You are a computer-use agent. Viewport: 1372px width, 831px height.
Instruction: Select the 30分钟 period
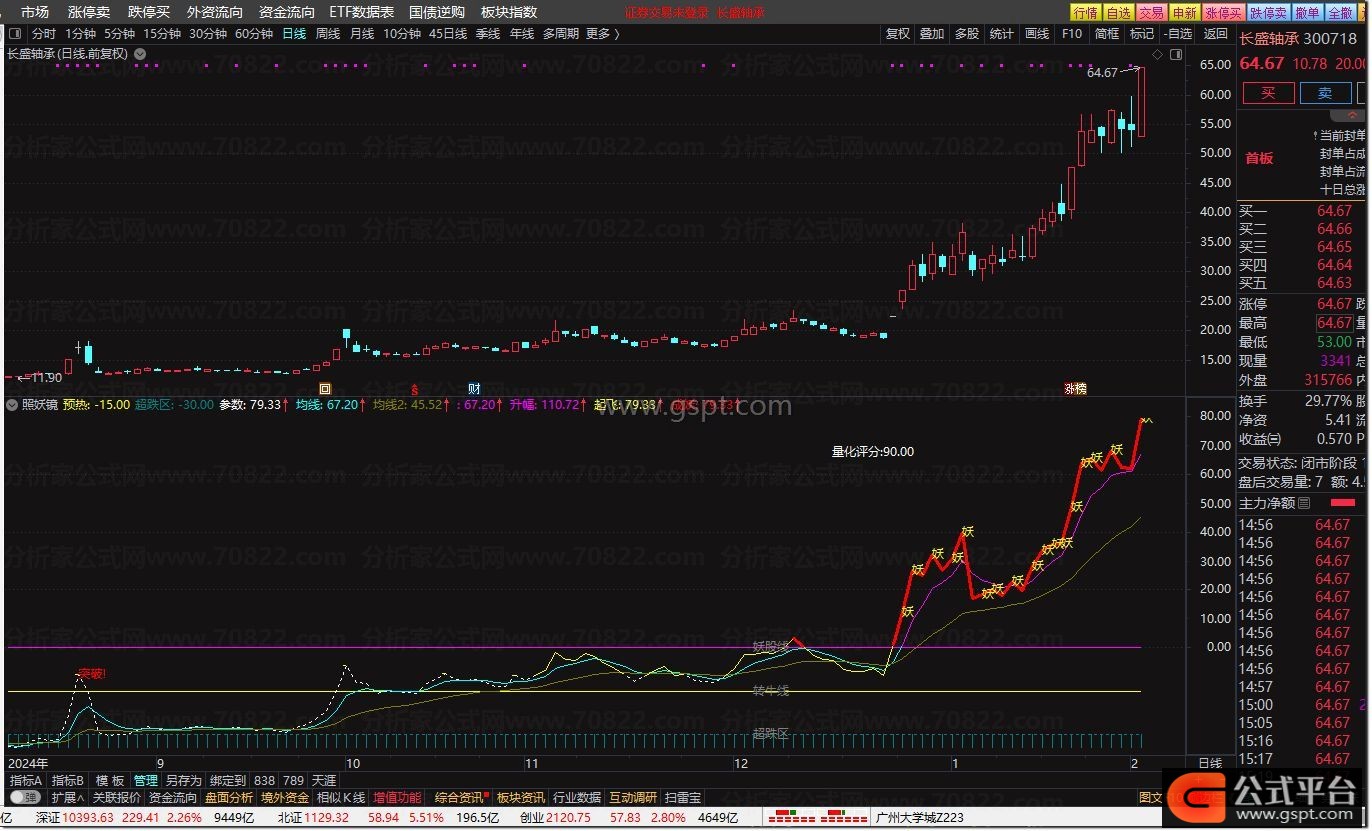pos(208,34)
